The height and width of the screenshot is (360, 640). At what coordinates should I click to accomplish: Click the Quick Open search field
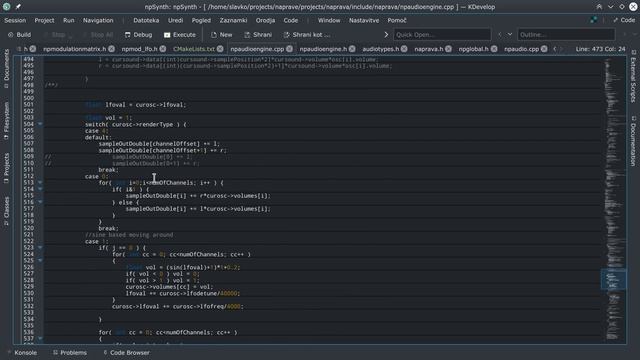[442, 35]
